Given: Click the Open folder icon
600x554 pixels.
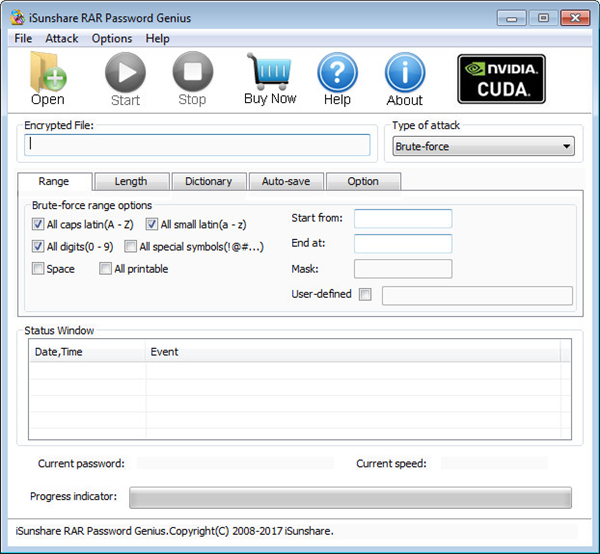Looking at the screenshot, I should pos(47,72).
